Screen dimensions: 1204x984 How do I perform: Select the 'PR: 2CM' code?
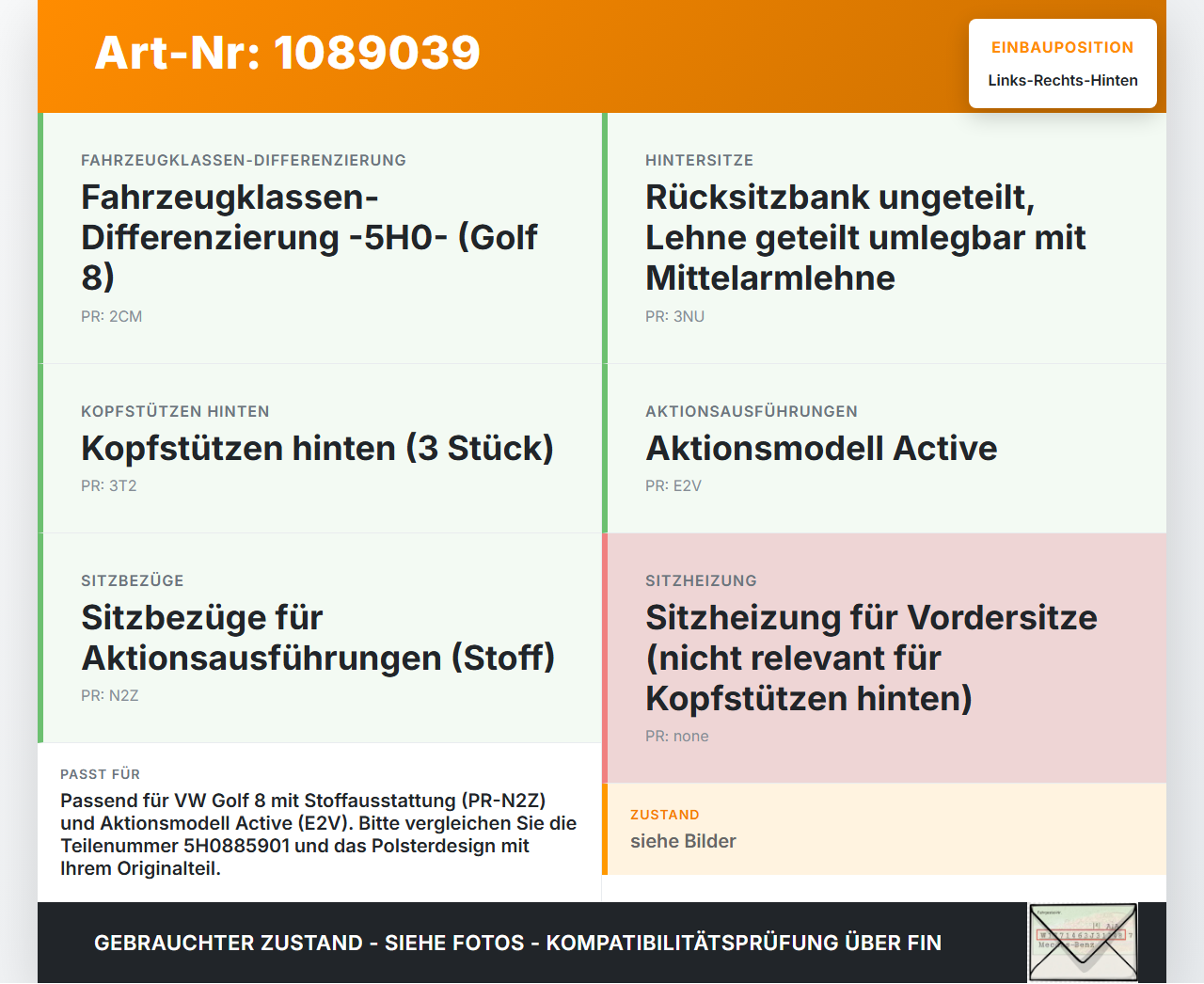(x=112, y=316)
